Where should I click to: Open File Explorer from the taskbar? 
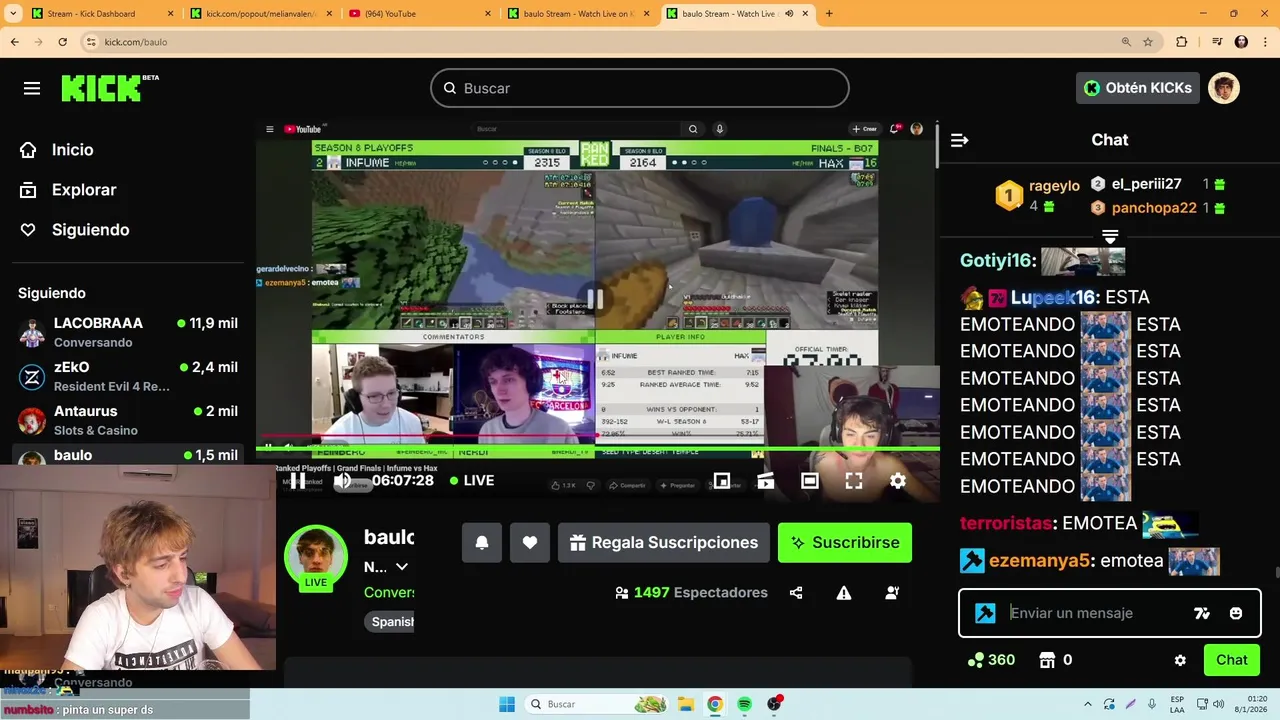[685, 704]
